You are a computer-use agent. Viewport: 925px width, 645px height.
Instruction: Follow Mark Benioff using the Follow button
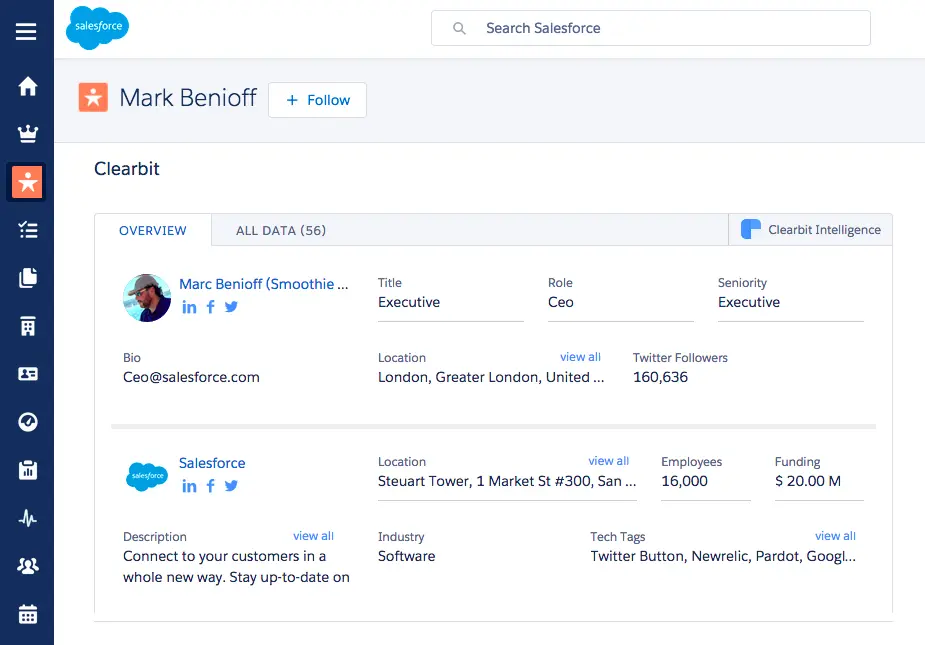317,100
